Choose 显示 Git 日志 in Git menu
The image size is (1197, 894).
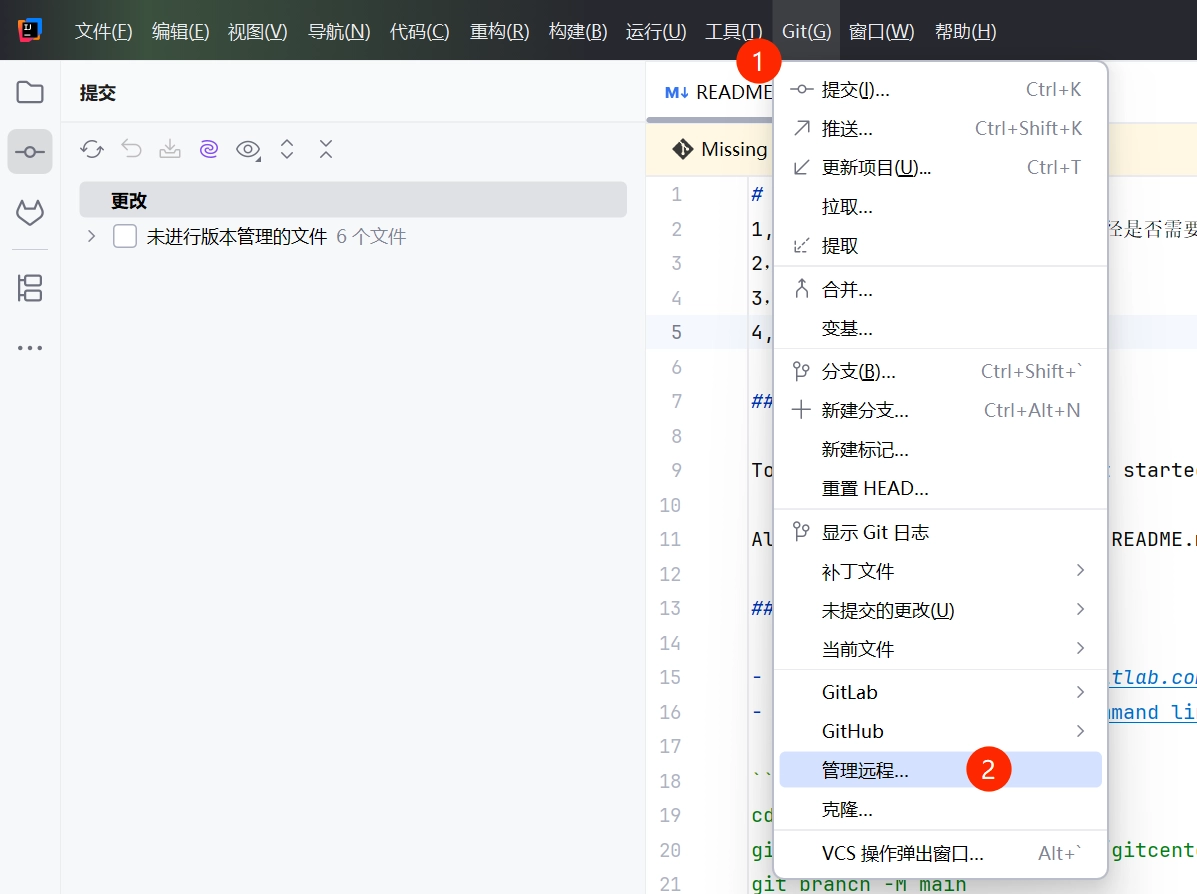940,532
